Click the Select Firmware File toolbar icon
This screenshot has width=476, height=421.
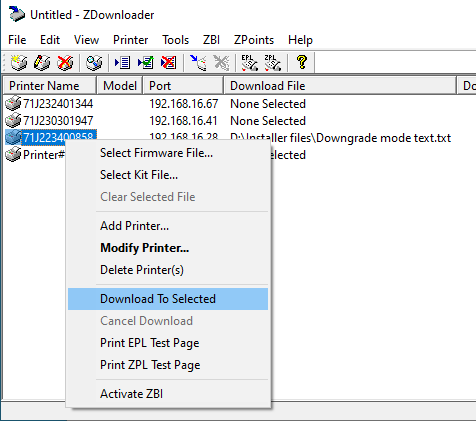(122, 62)
